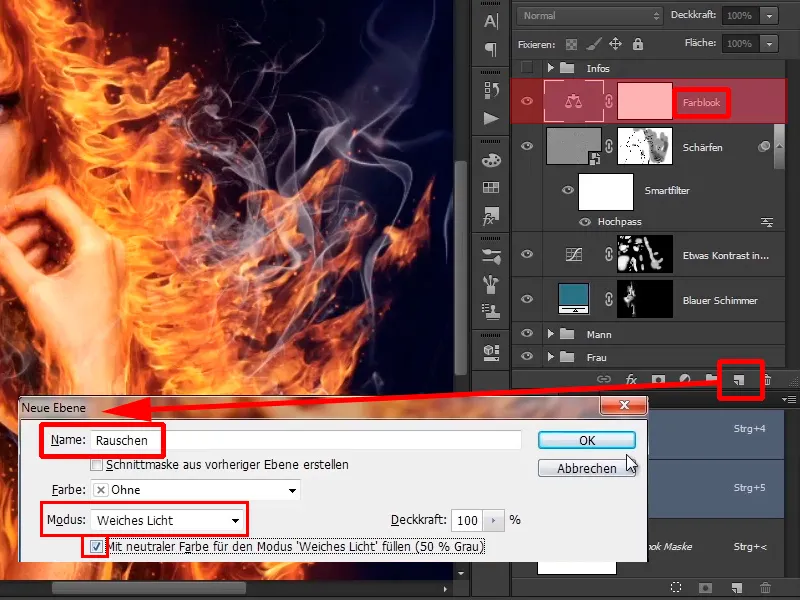Open the Farbe Ohne dropdown
The width and height of the screenshot is (800, 600).
coord(196,490)
